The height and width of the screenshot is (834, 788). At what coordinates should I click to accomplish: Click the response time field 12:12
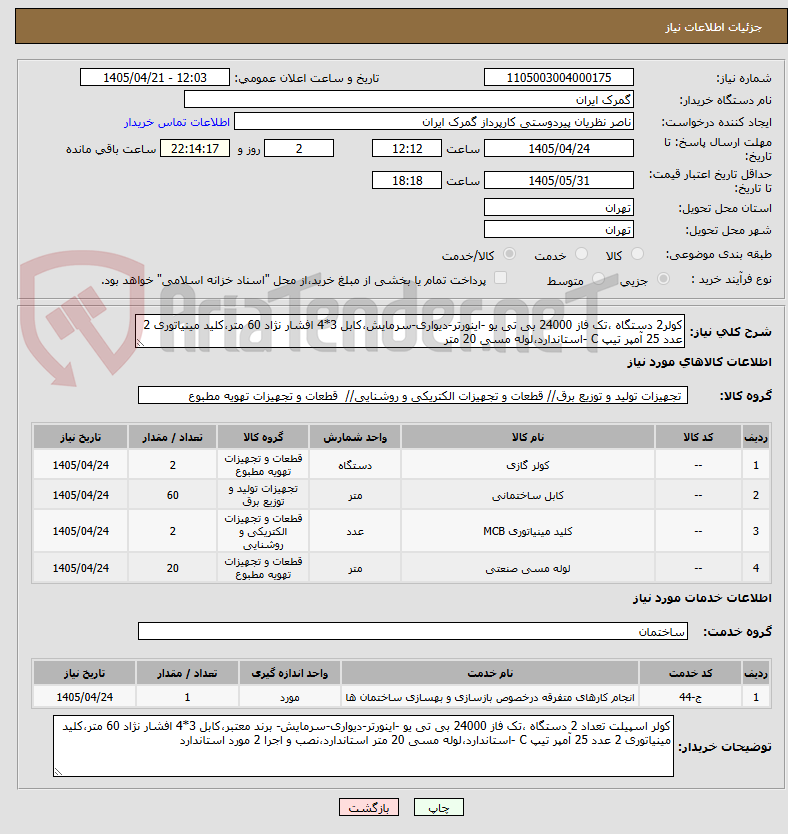tap(407, 148)
